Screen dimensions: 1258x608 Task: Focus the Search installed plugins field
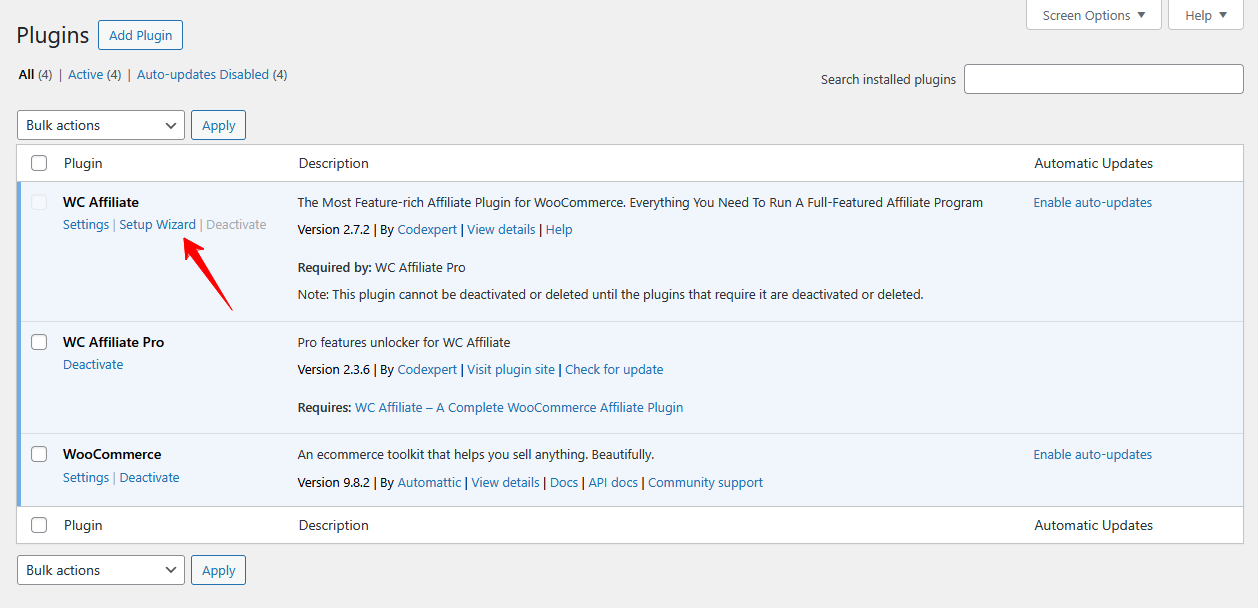click(x=1103, y=80)
